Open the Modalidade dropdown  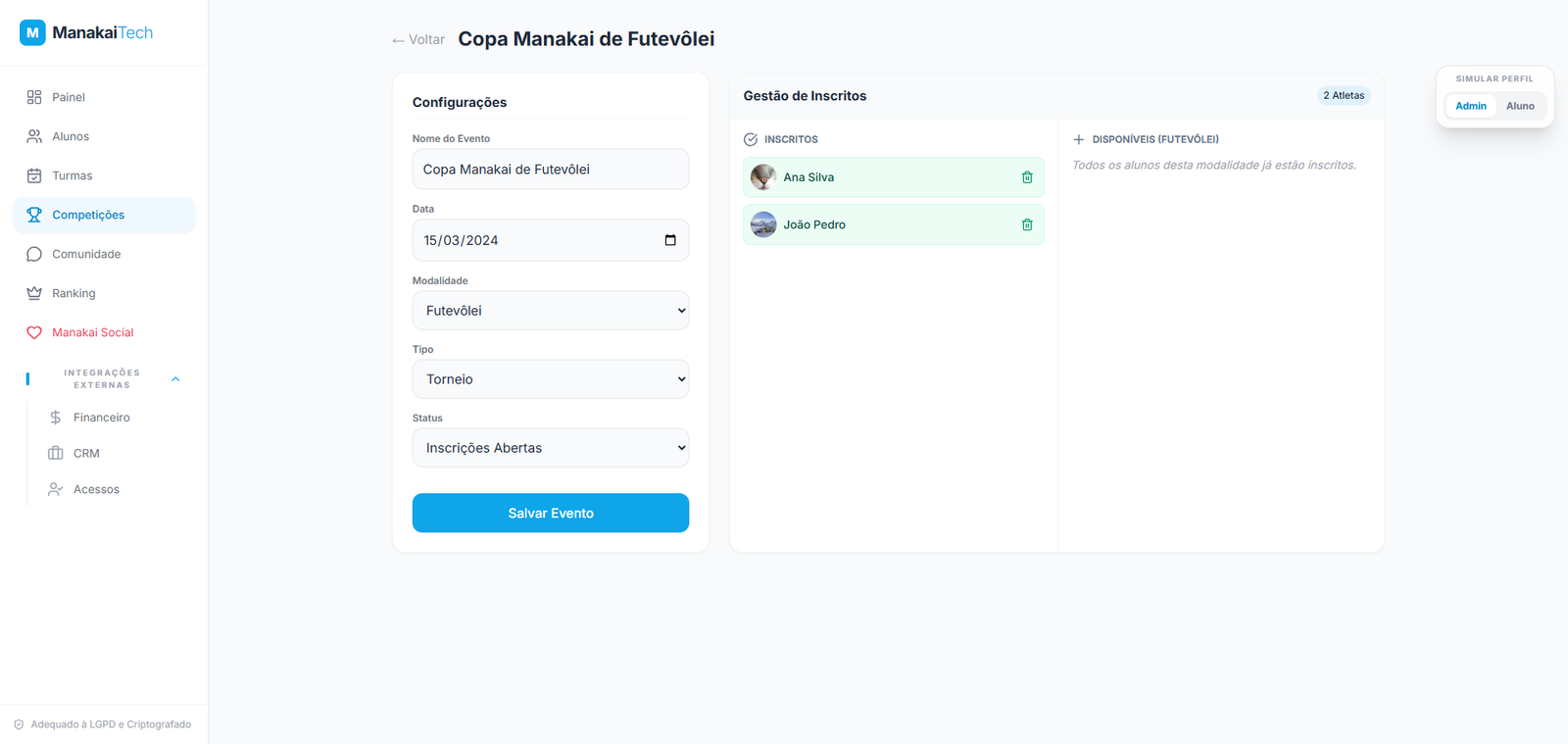point(550,311)
